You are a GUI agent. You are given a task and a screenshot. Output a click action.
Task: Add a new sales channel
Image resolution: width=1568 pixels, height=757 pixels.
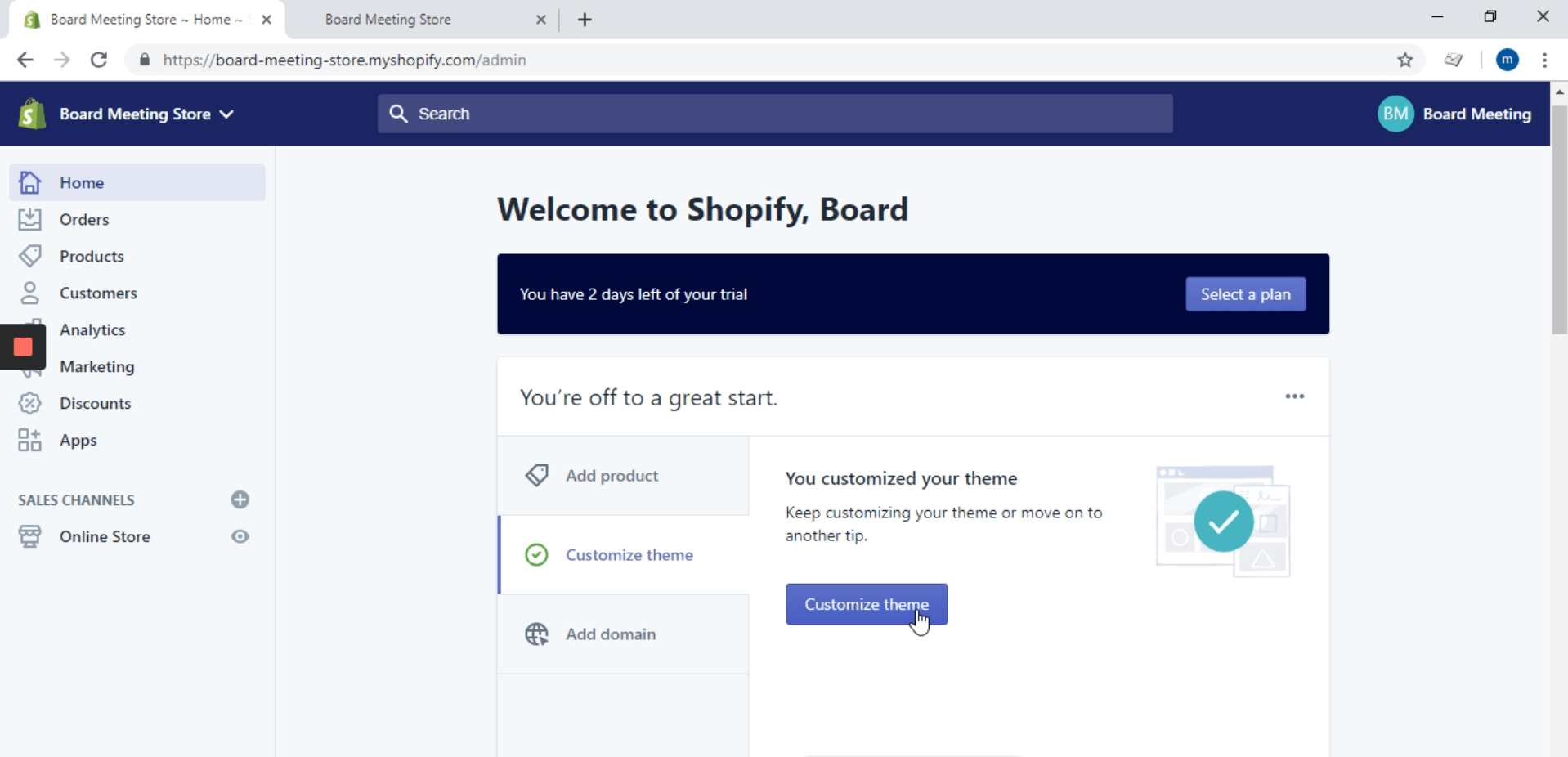click(240, 499)
